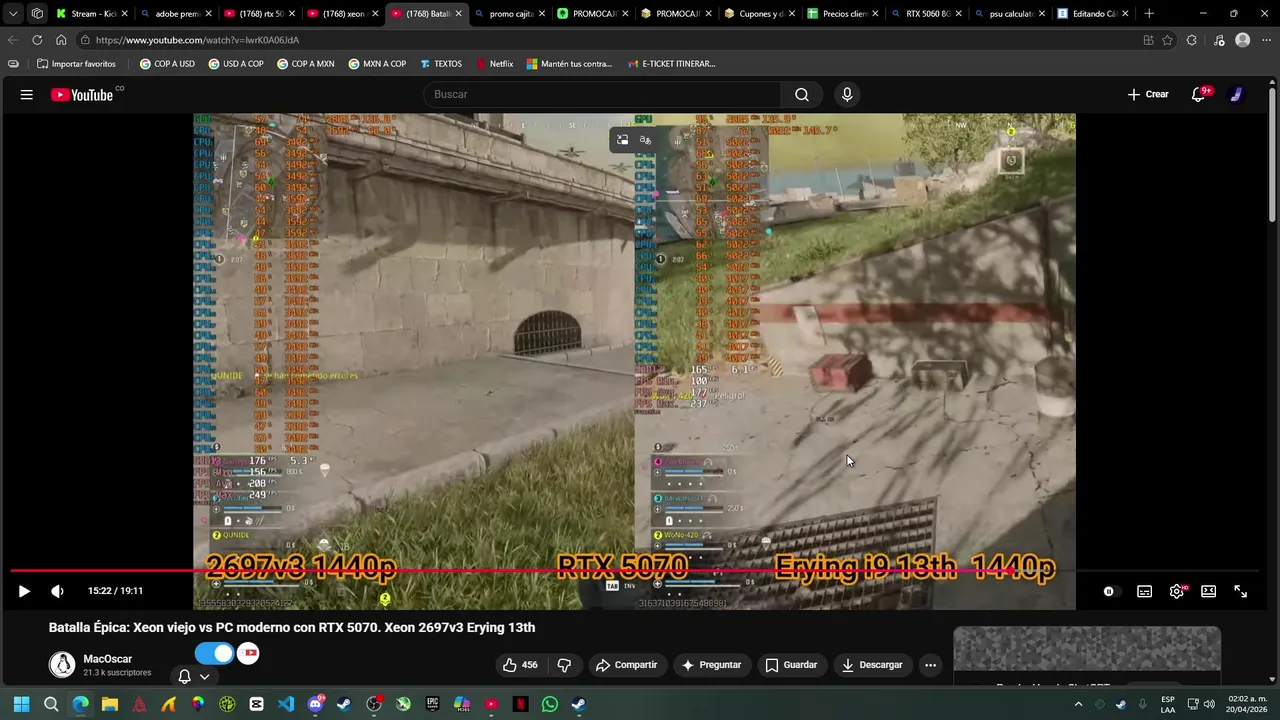Show hidden system tray icons chevron

(x=1078, y=704)
